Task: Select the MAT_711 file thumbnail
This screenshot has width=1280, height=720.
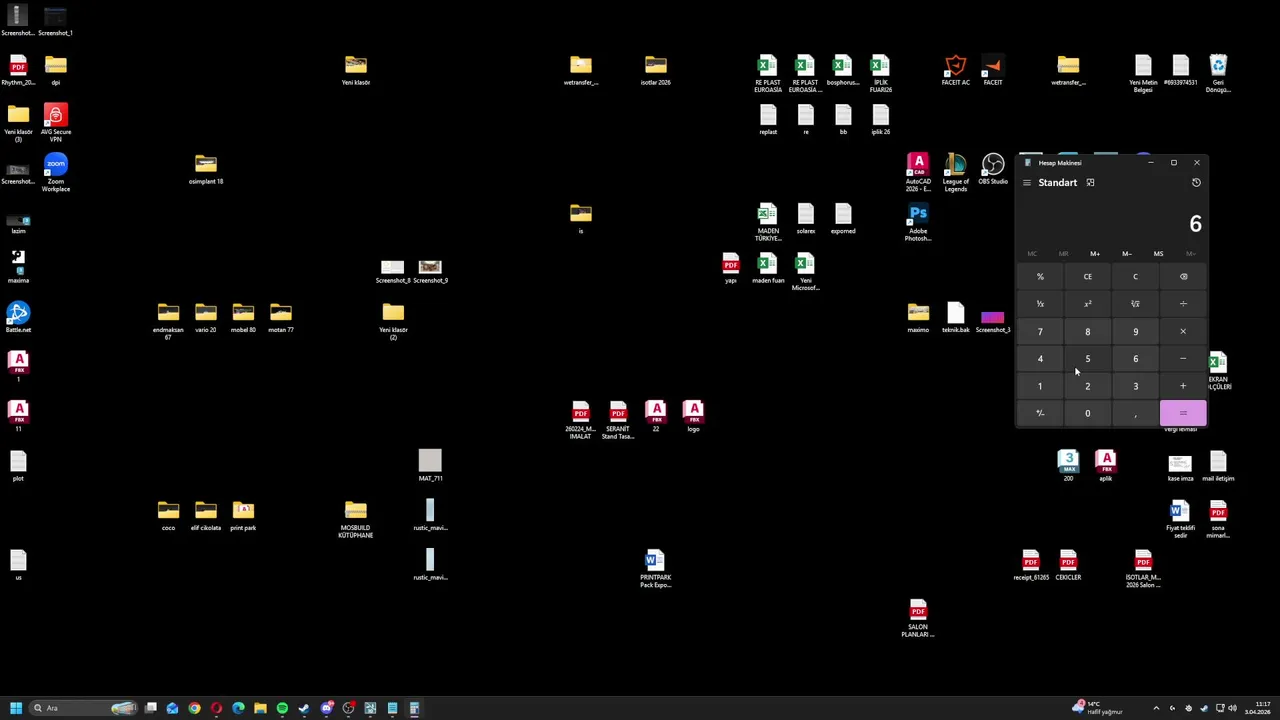Action: click(x=430, y=466)
